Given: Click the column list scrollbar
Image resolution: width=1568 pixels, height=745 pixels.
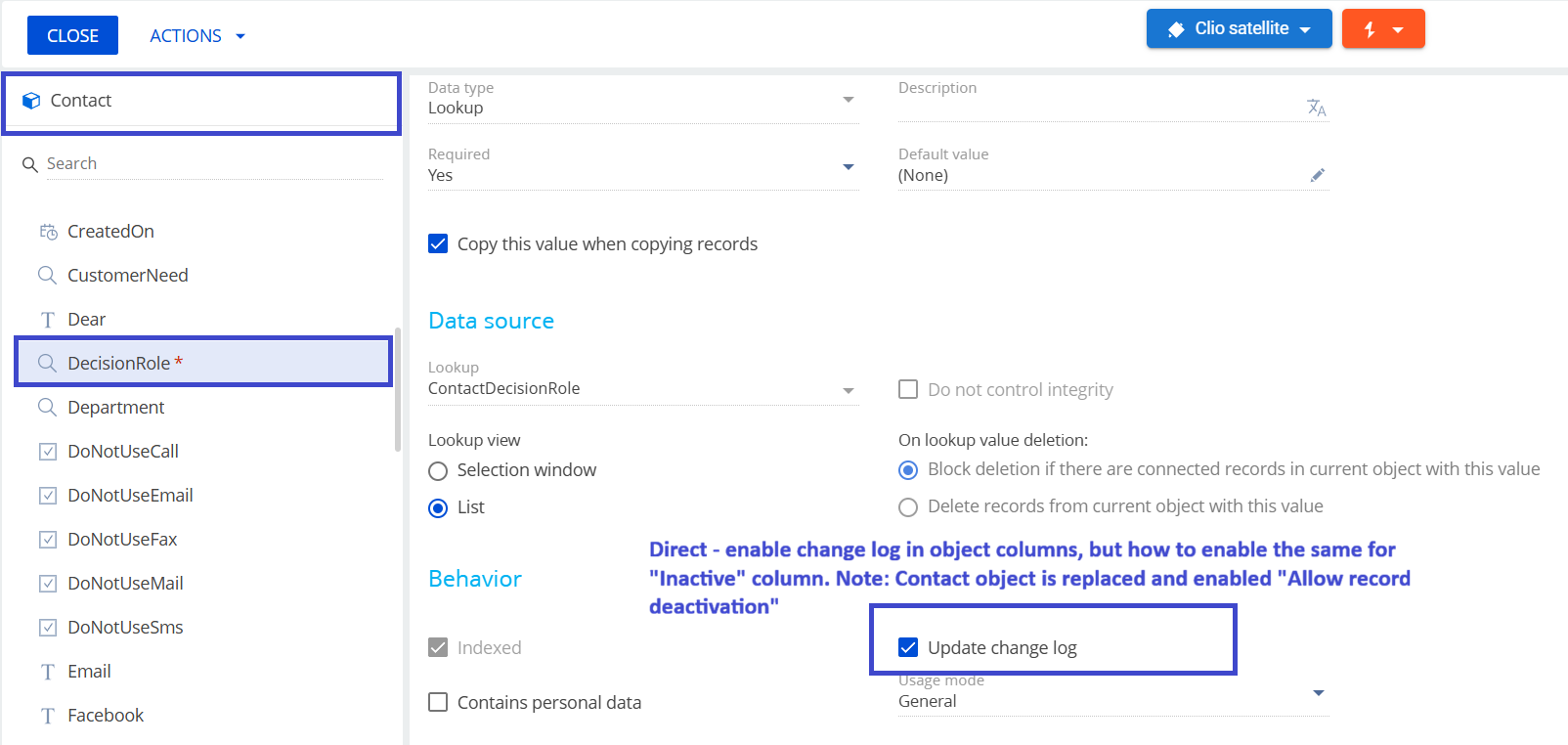Looking at the screenshot, I should pyautogui.click(x=397, y=389).
